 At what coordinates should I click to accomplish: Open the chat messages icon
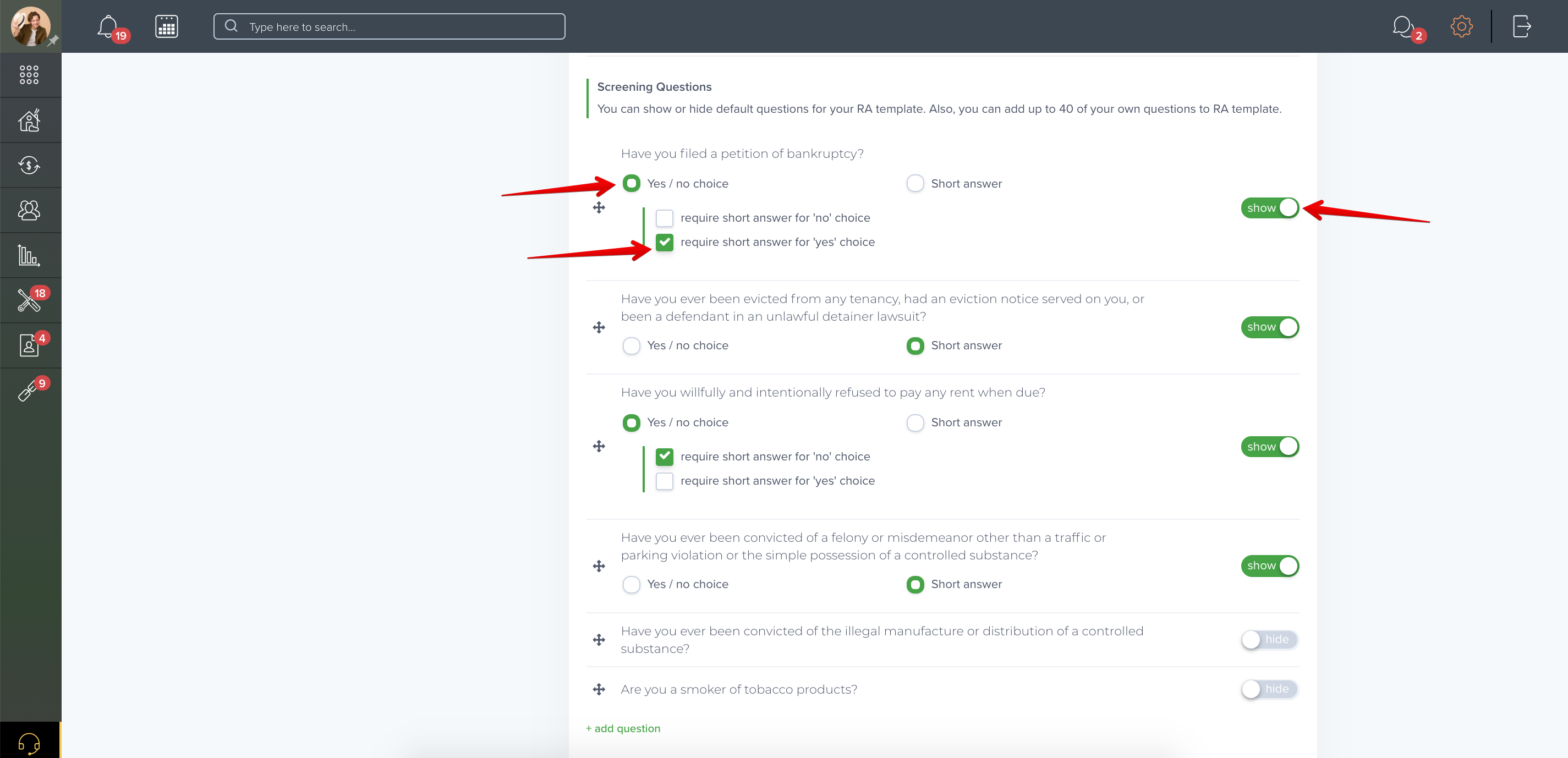click(x=1403, y=26)
